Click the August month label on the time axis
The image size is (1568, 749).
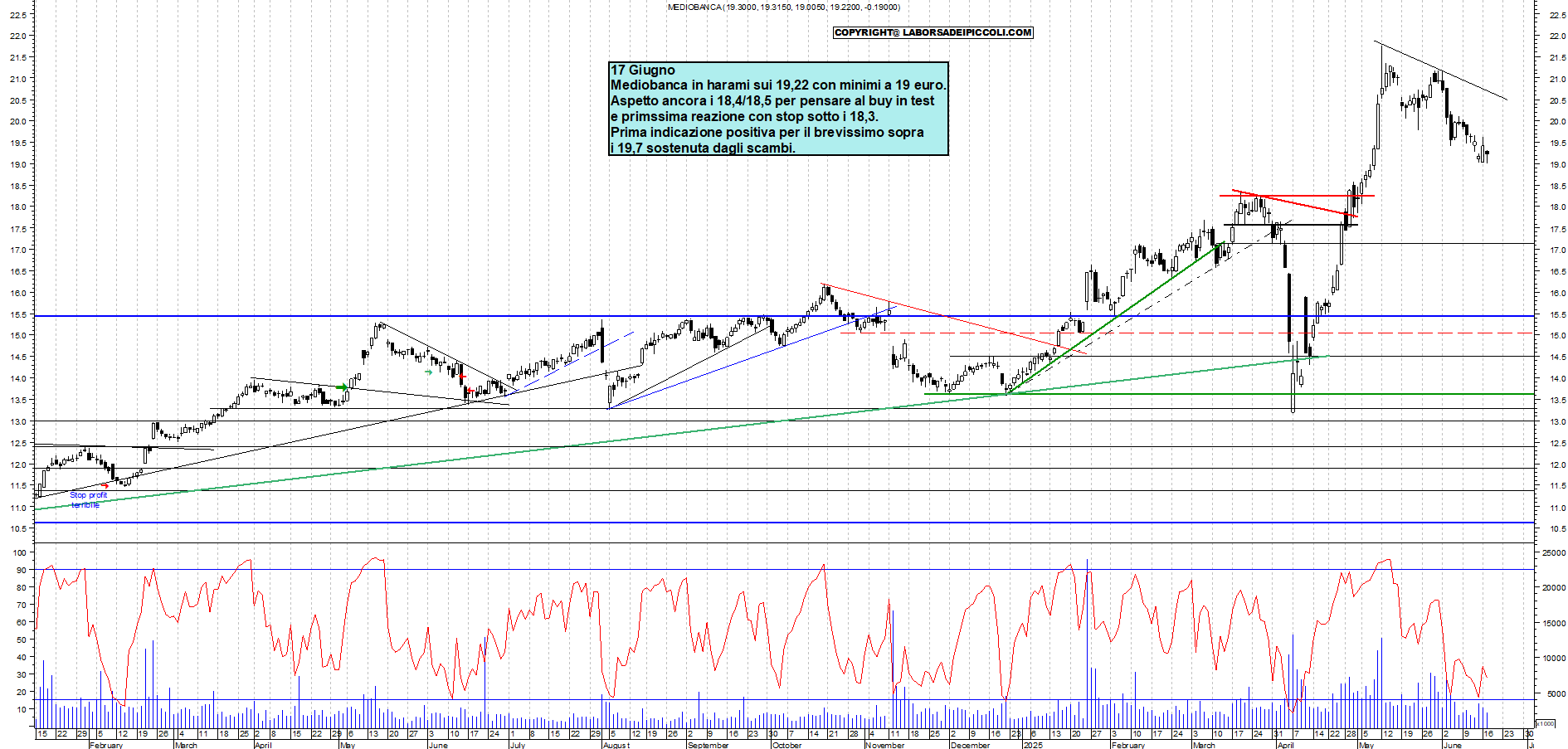616,745
